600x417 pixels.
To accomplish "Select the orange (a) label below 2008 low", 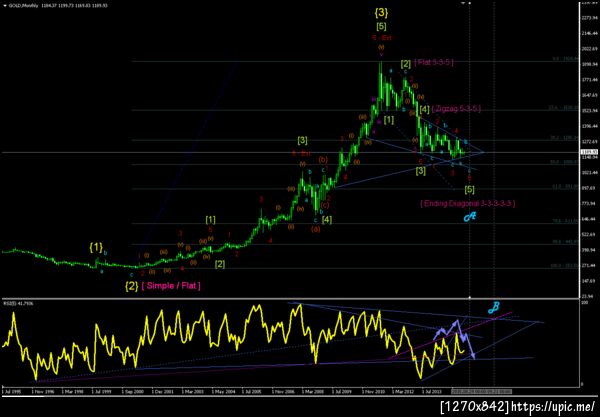I will pos(316,229).
